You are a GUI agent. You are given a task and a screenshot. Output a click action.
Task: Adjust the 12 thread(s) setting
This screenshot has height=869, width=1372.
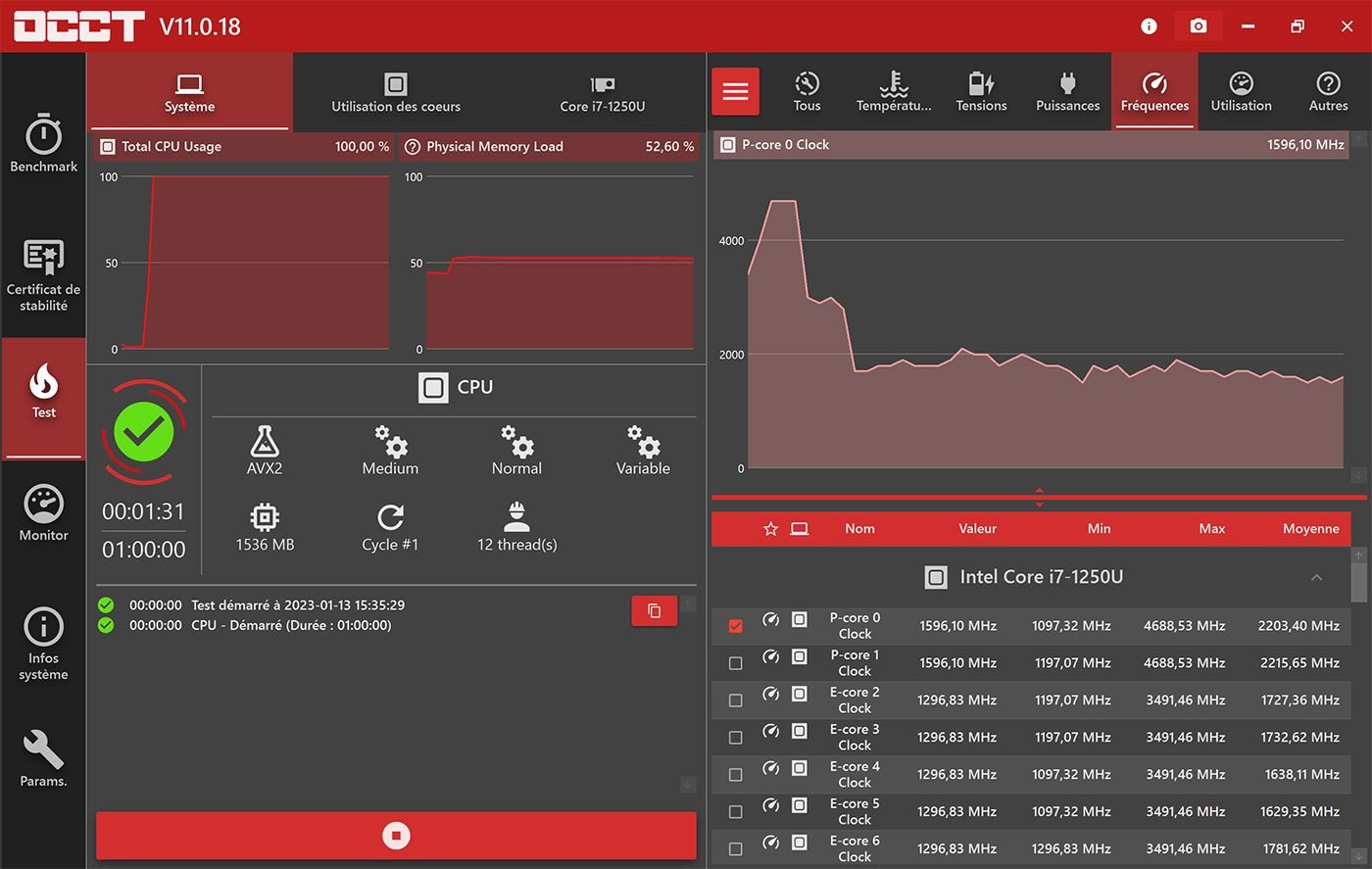(x=516, y=527)
